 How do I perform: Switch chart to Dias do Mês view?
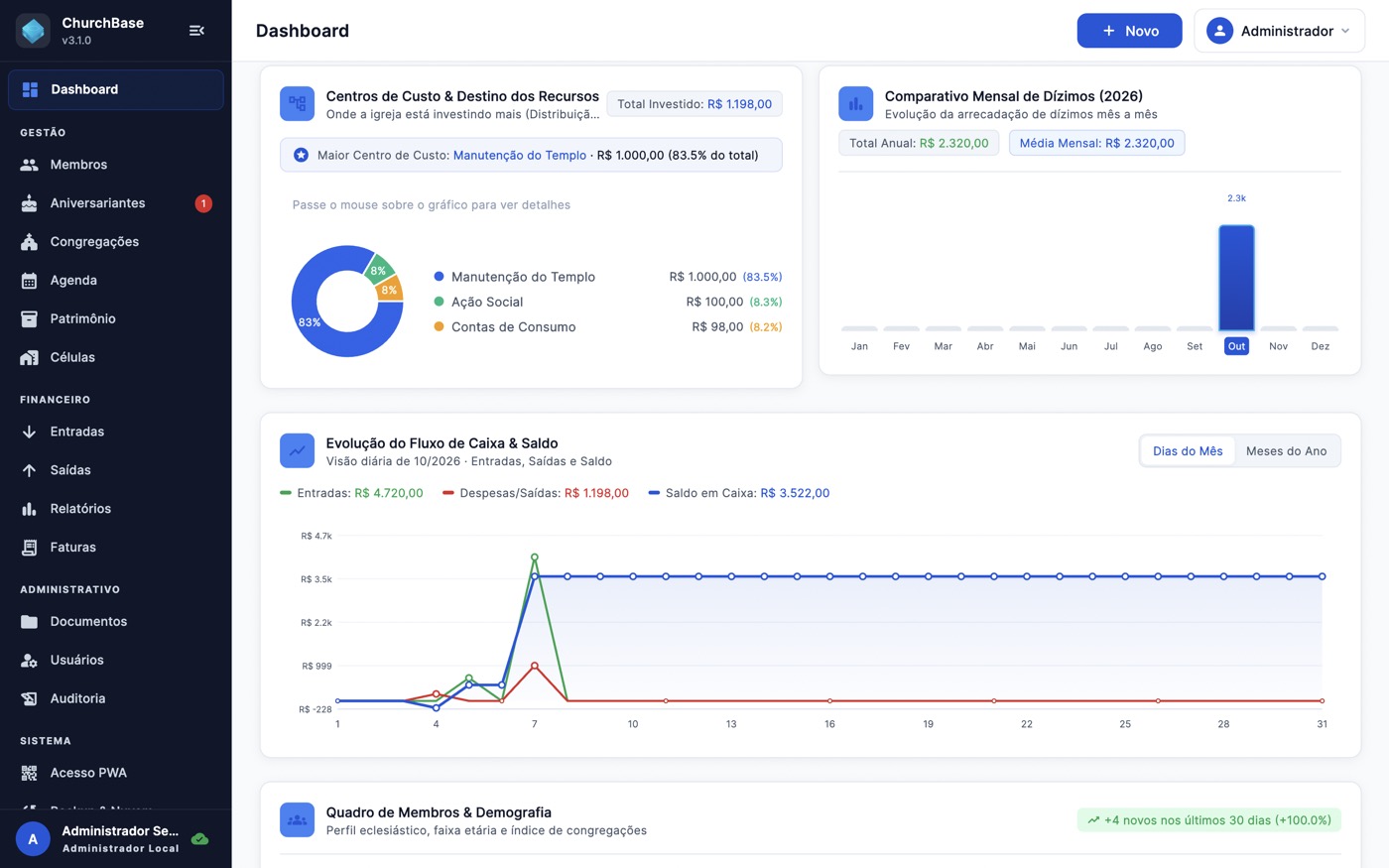[x=1188, y=451]
